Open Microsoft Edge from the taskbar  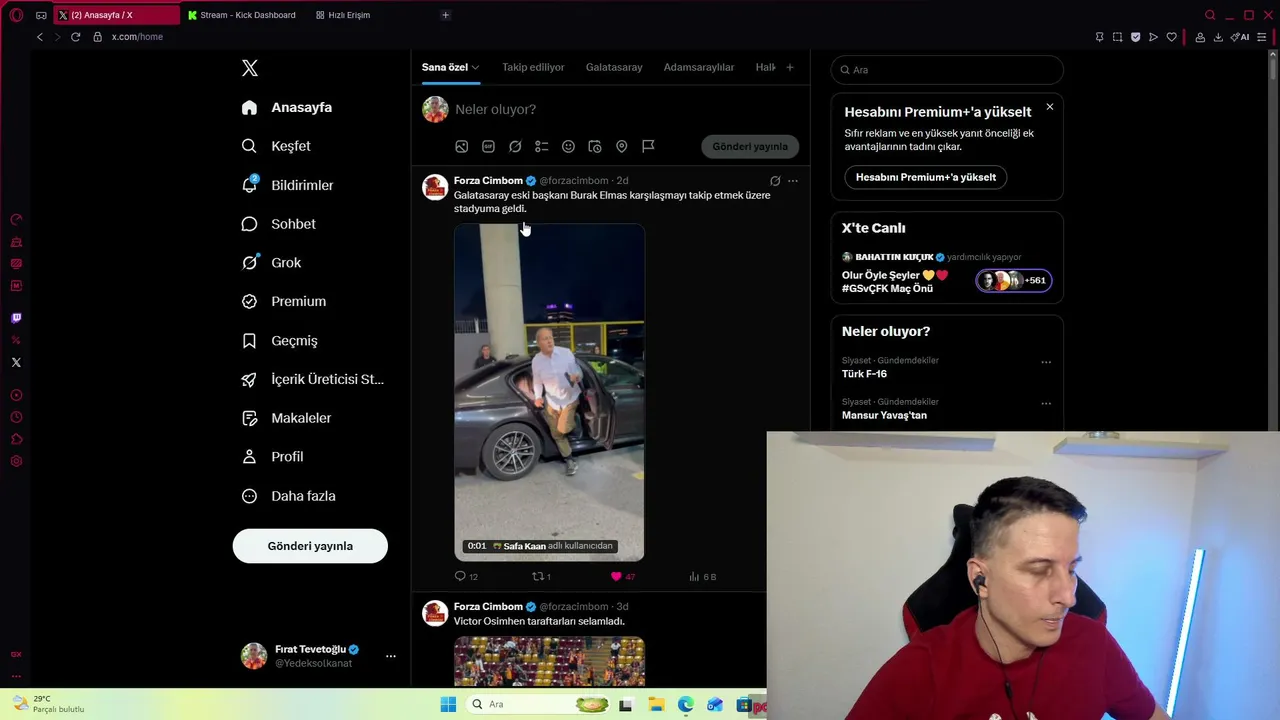pos(685,704)
